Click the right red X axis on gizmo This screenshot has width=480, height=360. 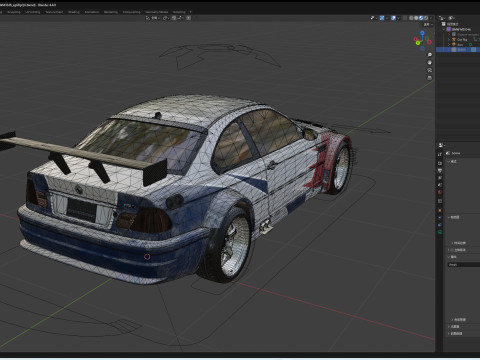[429, 42]
